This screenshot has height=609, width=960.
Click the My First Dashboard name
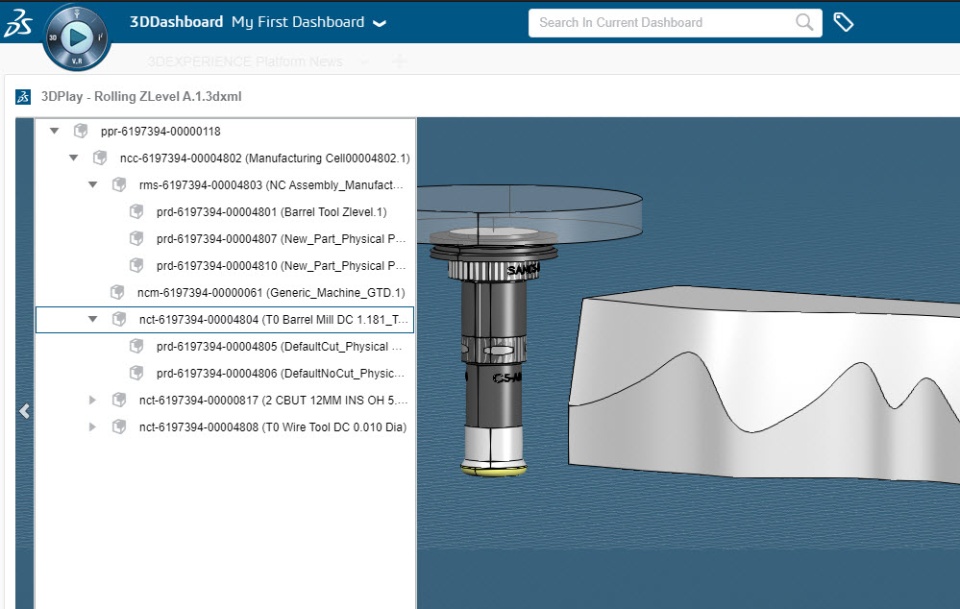click(x=298, y=22)
